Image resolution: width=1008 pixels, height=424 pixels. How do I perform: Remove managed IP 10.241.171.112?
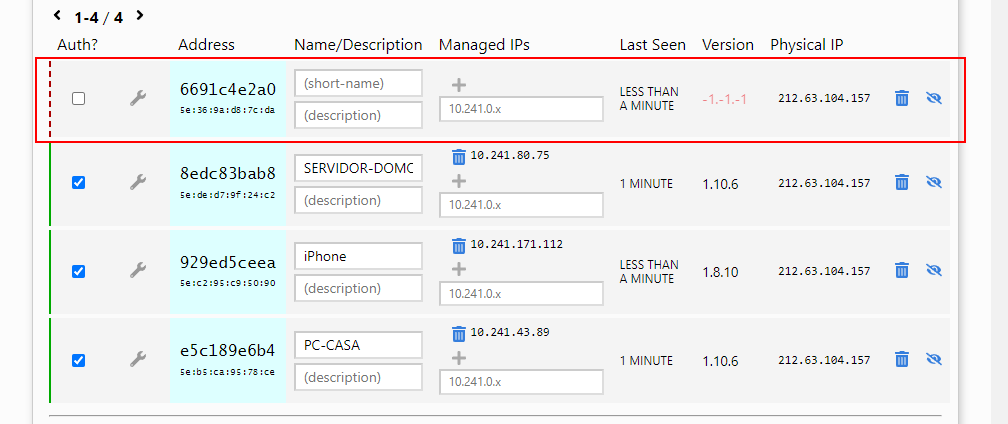[458, 245]
